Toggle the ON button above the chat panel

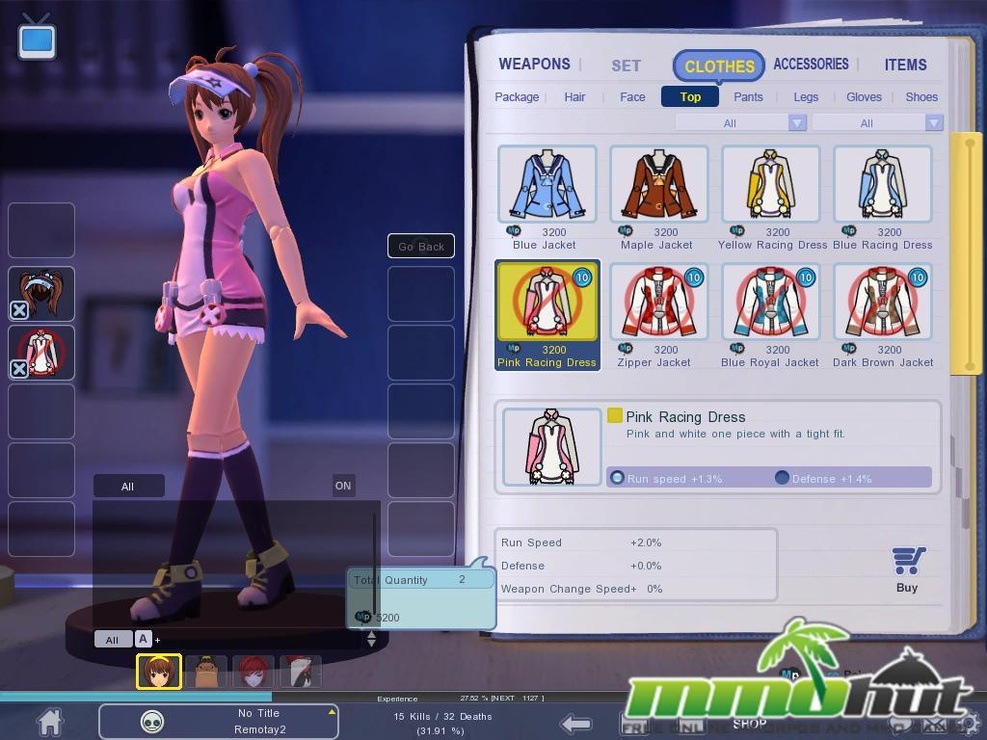[343, 485]
